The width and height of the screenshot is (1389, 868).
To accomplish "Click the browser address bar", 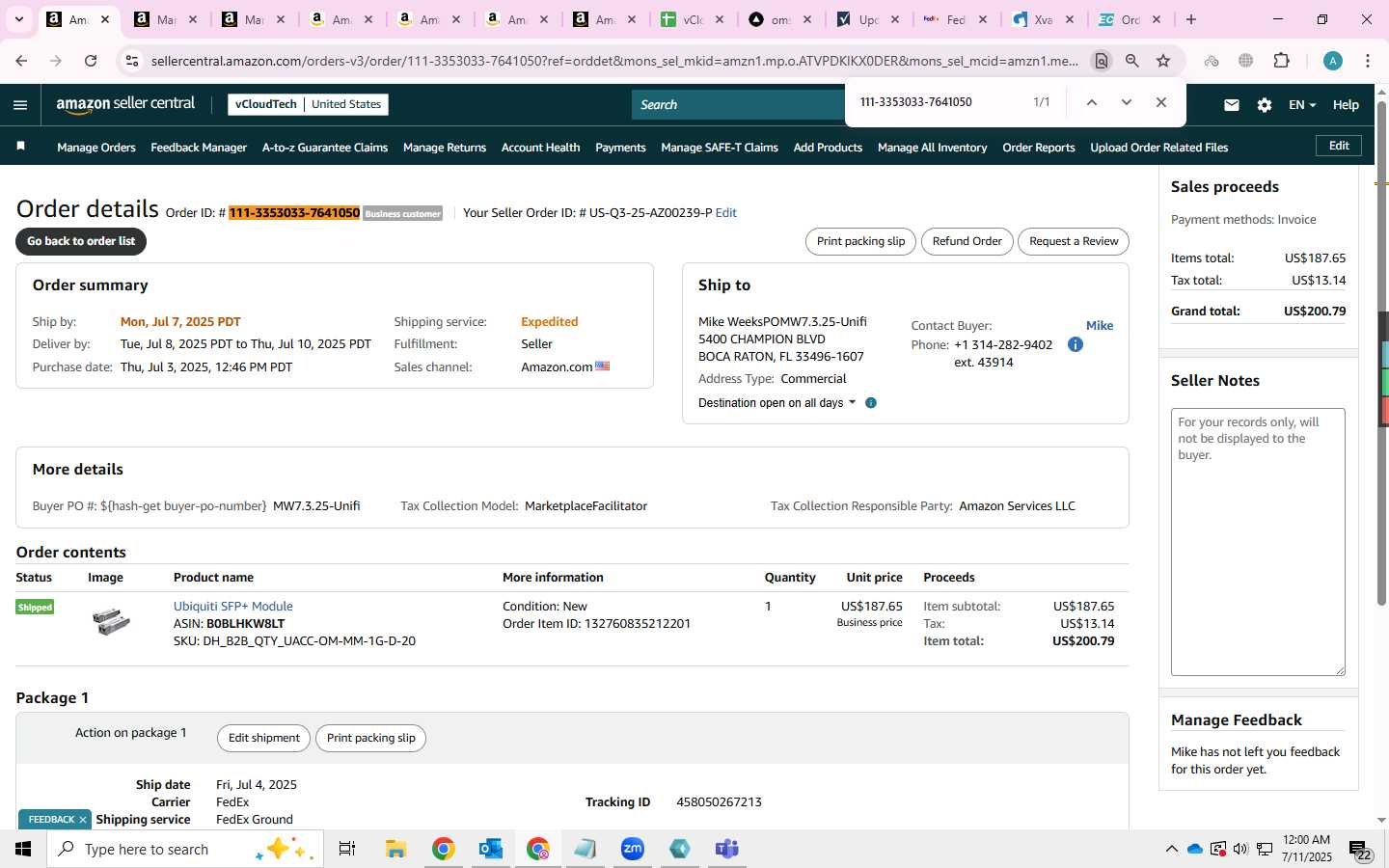I will point(613,61).
